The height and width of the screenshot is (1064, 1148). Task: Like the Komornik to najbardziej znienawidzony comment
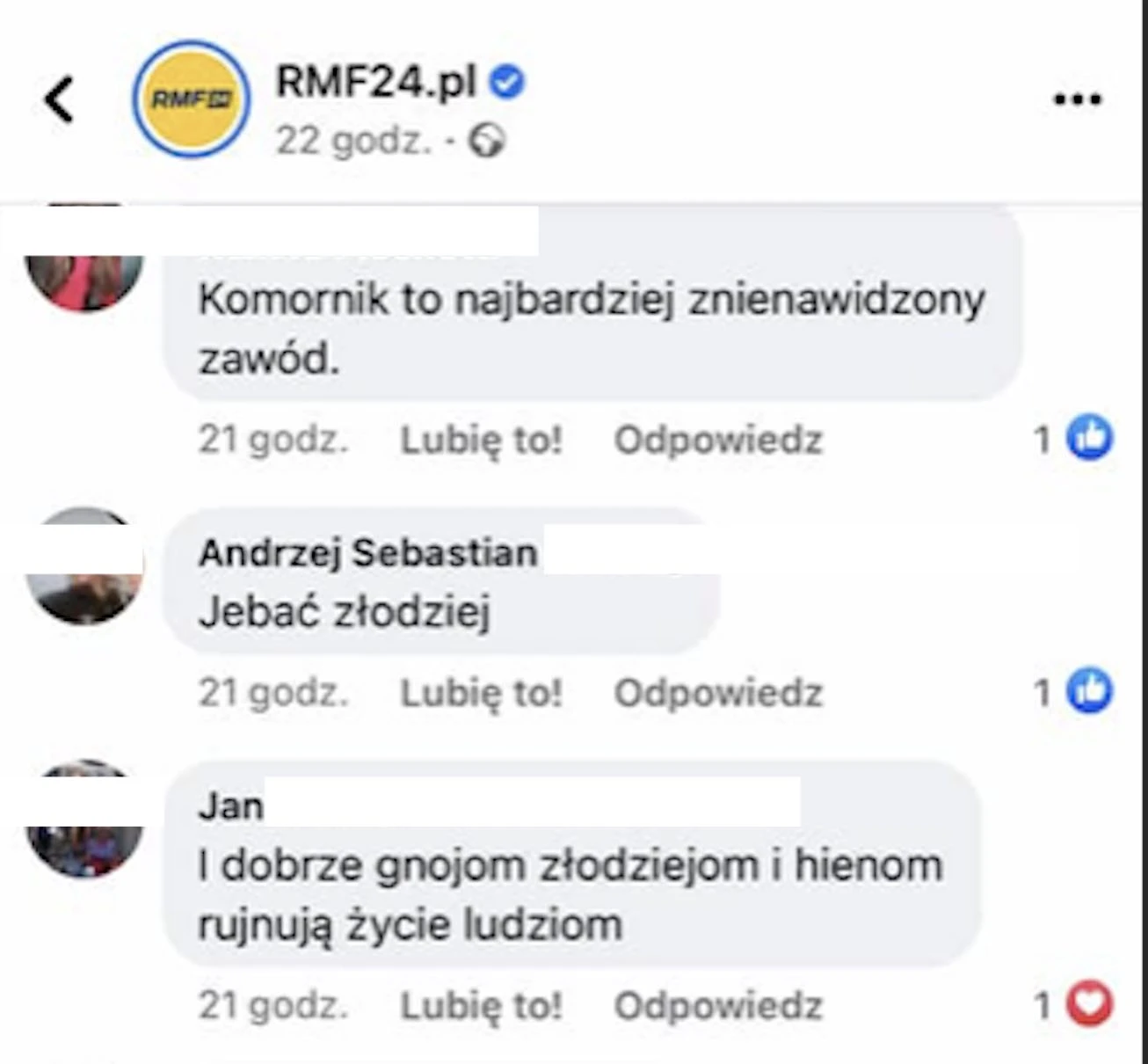pyautogui.click(x=481, y=440)
